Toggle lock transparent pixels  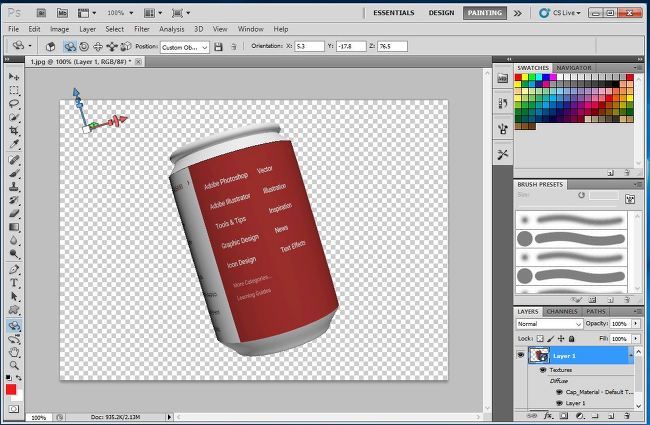(540, 339)
